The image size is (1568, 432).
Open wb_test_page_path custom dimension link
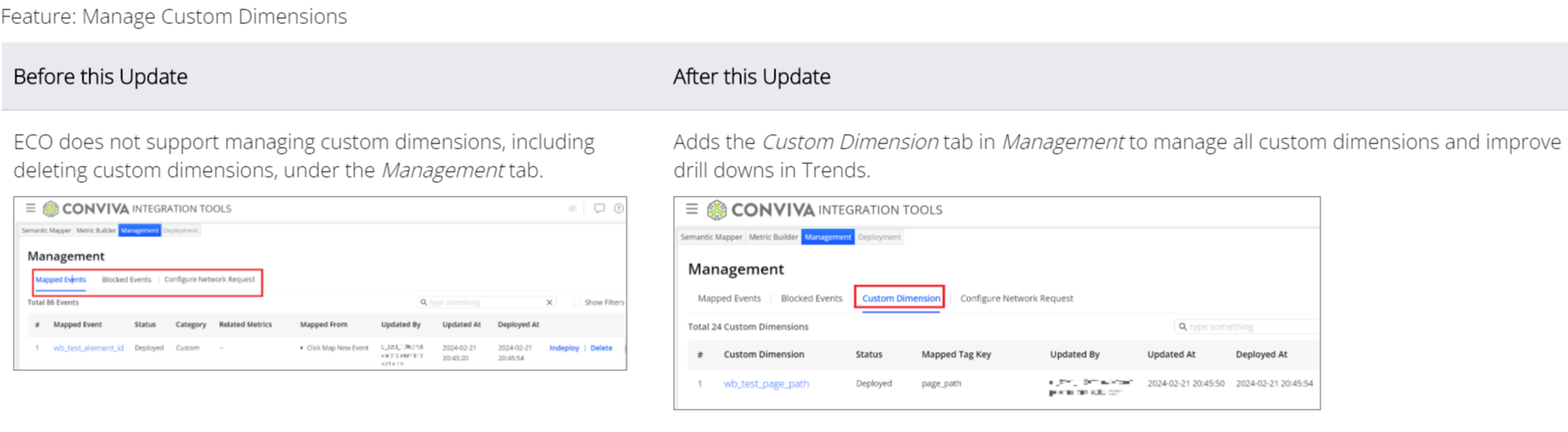click(766, 384)
